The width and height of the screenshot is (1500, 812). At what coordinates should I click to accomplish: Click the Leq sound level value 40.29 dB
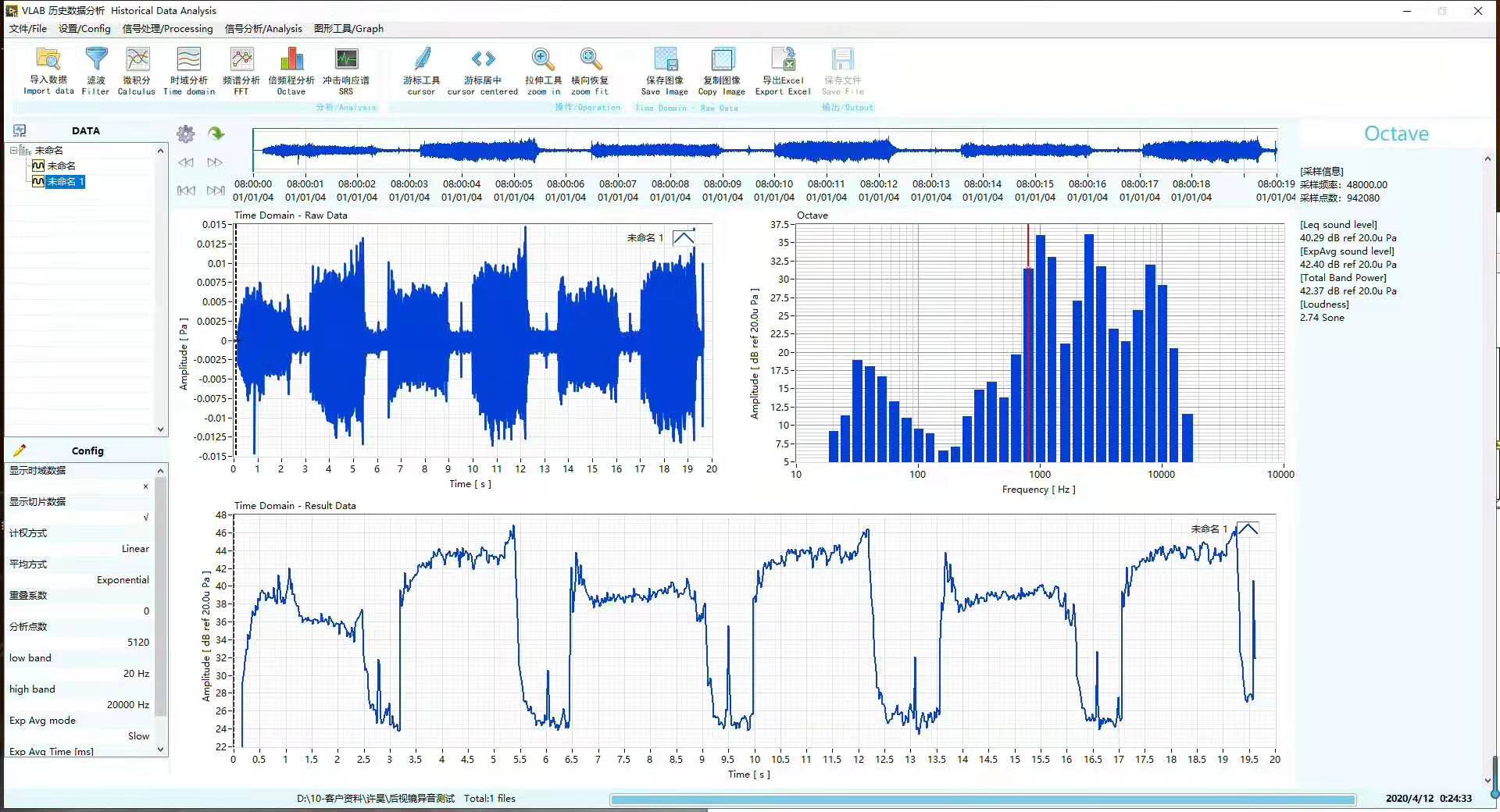[1348, 238]
